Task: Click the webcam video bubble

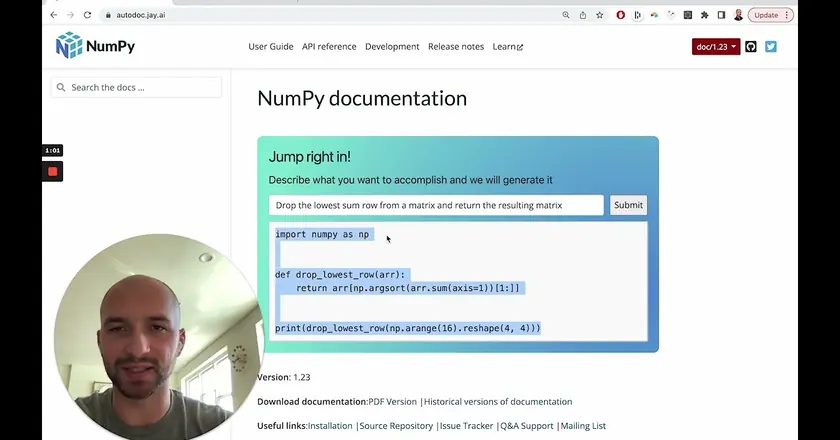Action: click(x=159, y=337)
